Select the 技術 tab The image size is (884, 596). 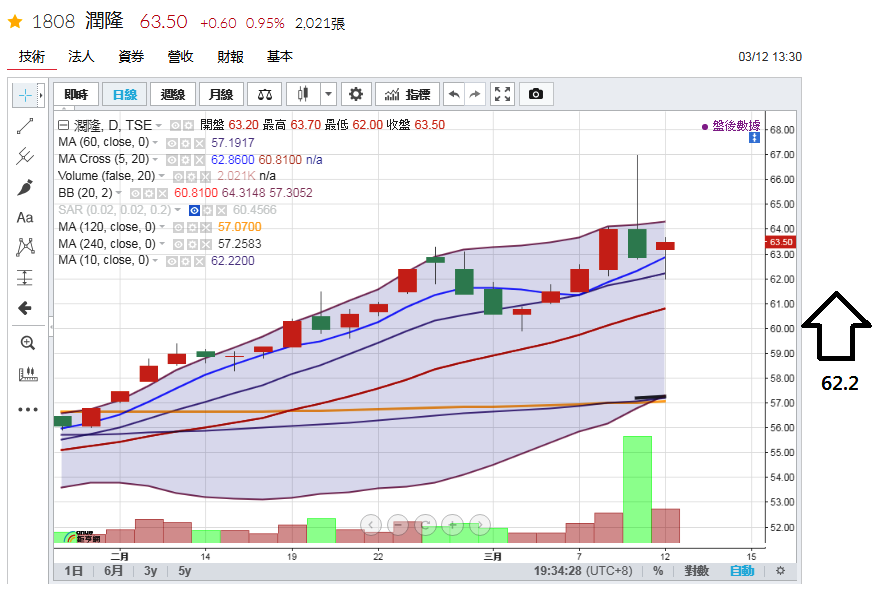[32, 56]
